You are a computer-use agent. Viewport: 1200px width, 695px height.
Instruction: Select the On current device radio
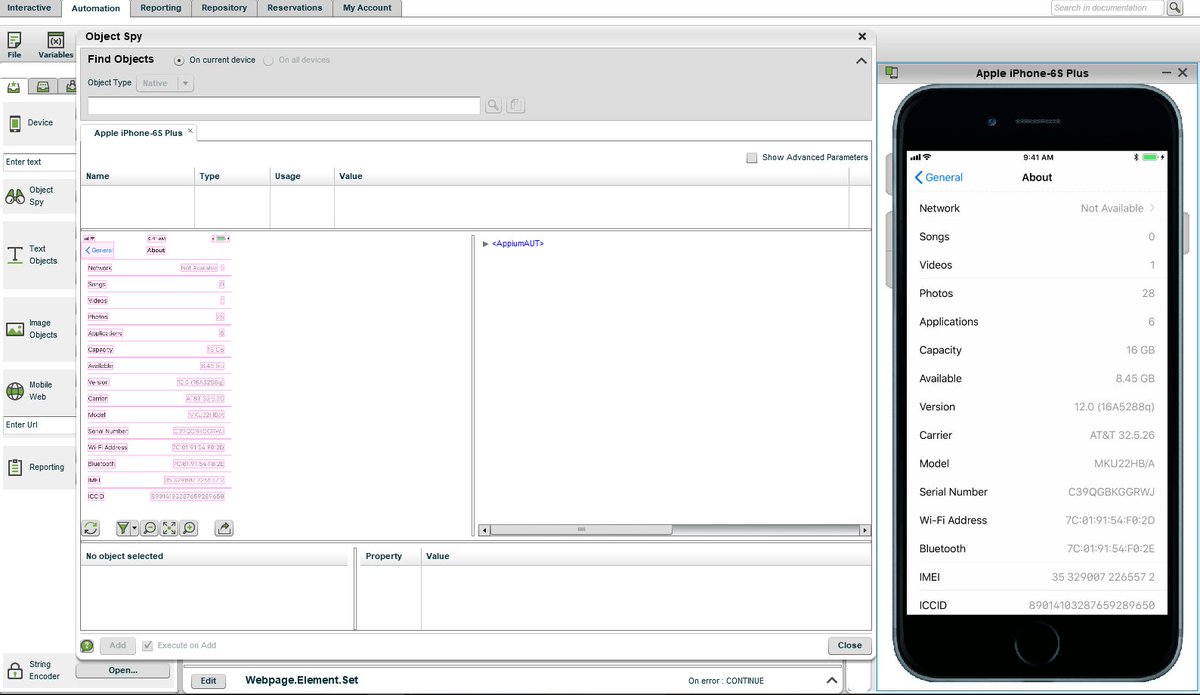(x=179, y=60)
